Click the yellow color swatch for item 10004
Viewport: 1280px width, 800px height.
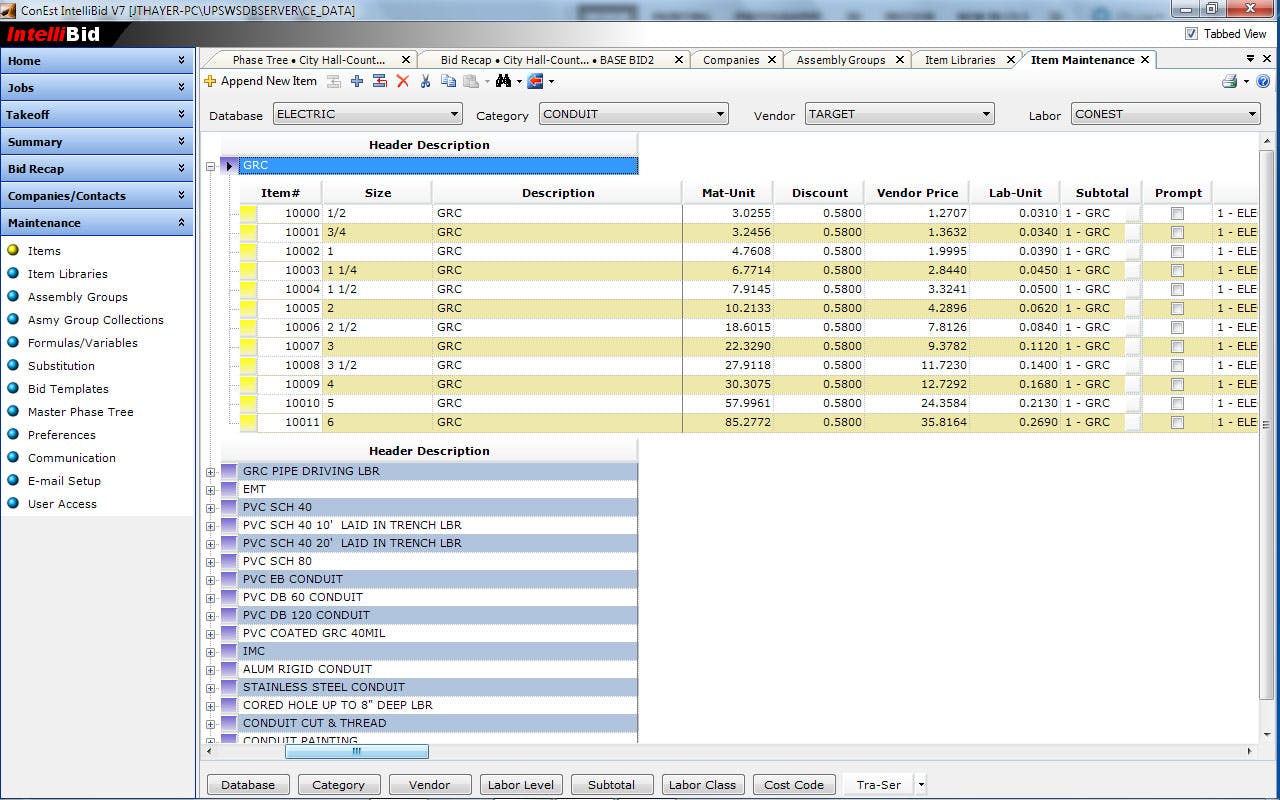248,289
